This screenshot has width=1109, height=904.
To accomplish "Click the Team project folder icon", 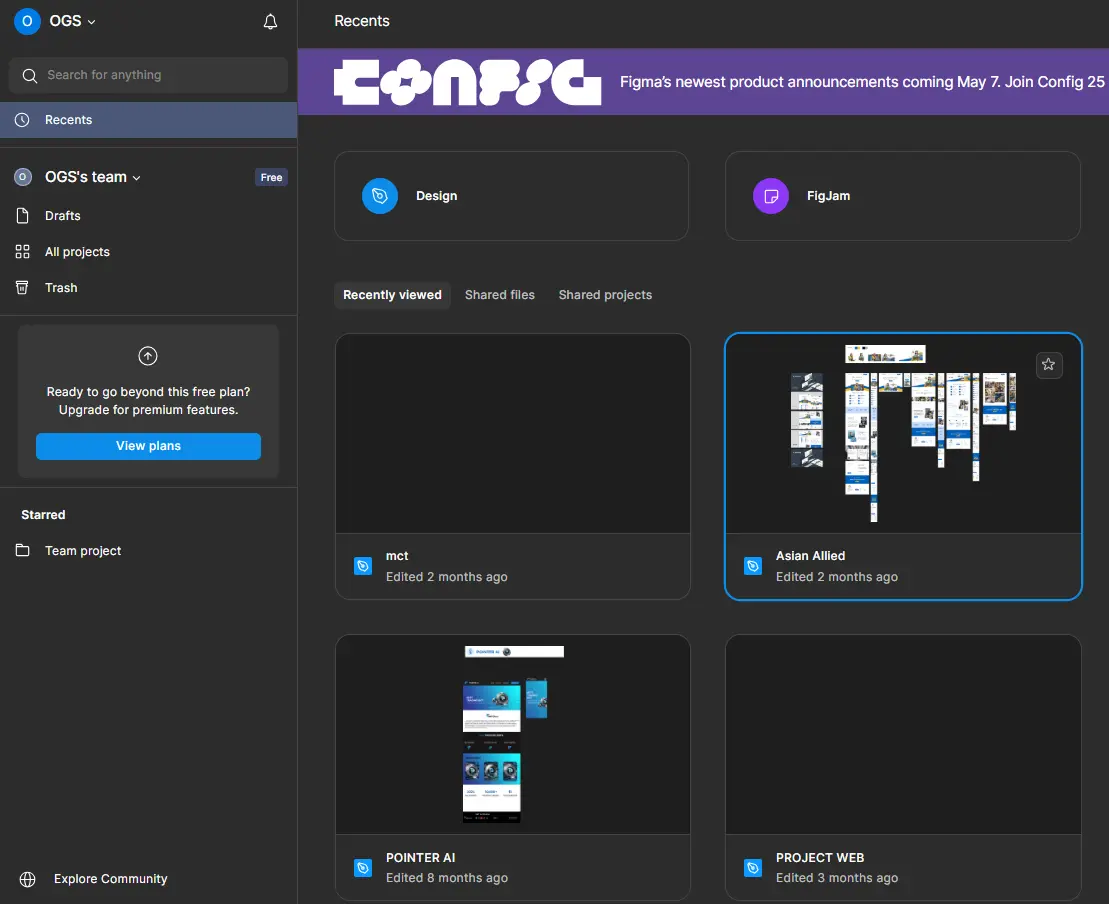I will click(x=23, y=550).
